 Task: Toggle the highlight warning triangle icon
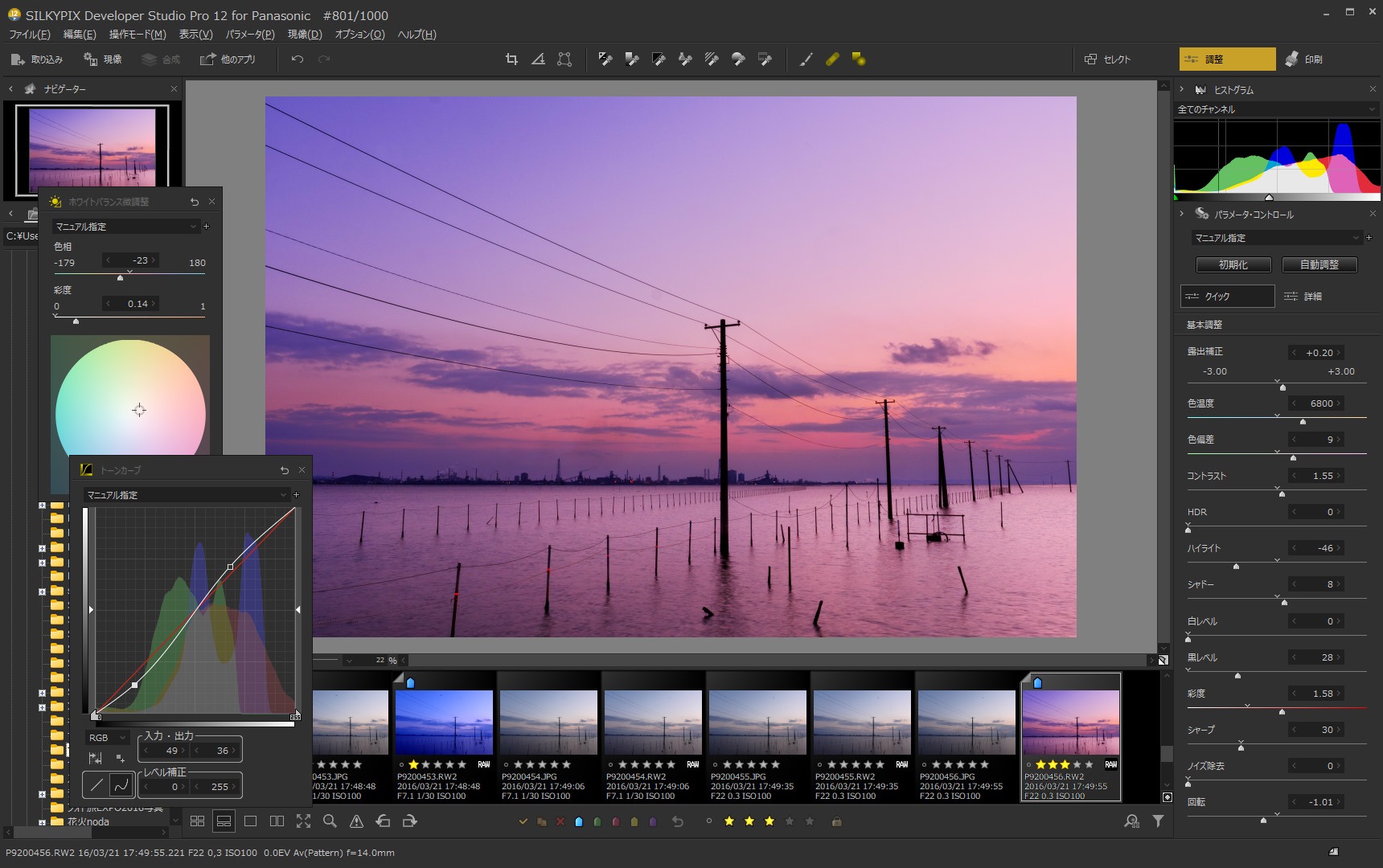click(356, 821)
